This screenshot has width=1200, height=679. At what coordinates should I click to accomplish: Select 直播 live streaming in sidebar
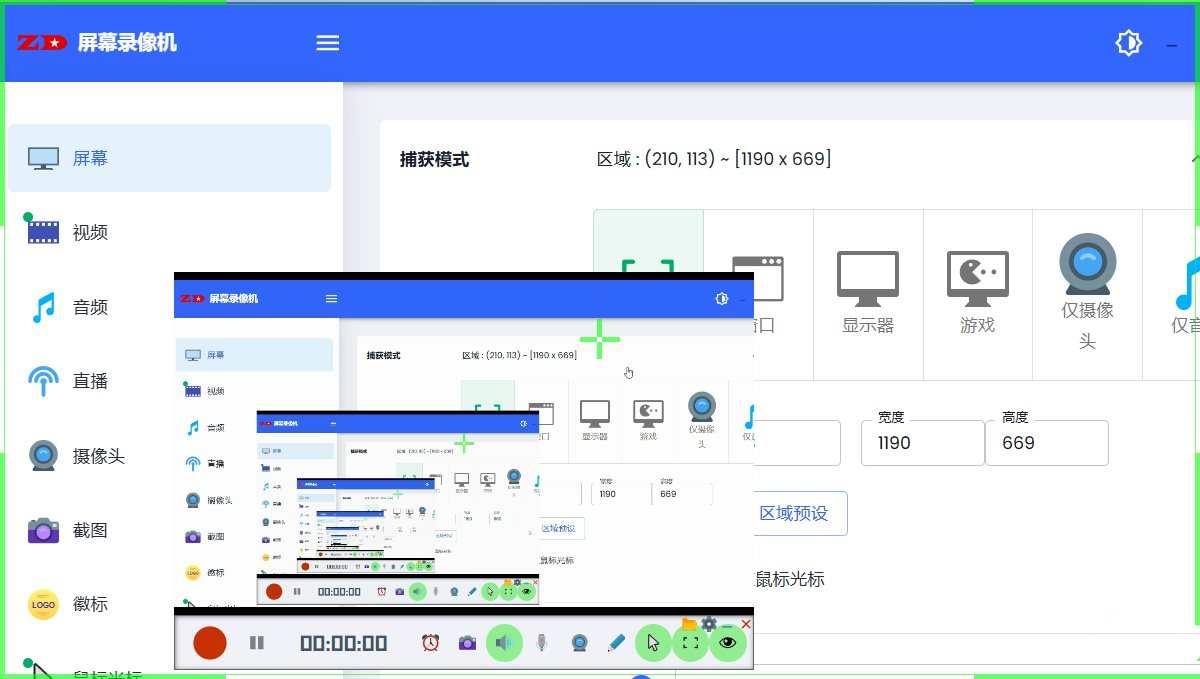click(x=90, y=381)
